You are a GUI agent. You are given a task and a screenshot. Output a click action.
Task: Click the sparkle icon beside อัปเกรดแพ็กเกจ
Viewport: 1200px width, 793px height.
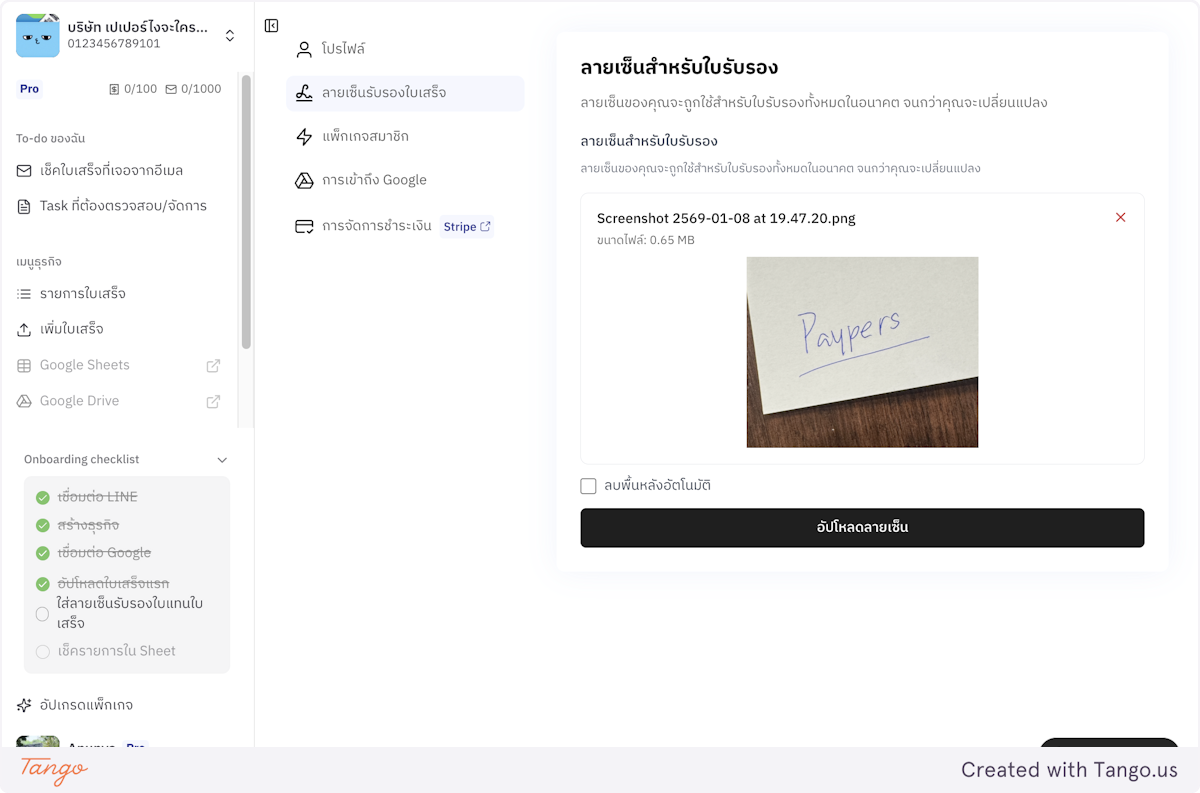click(x=24, y=705)
